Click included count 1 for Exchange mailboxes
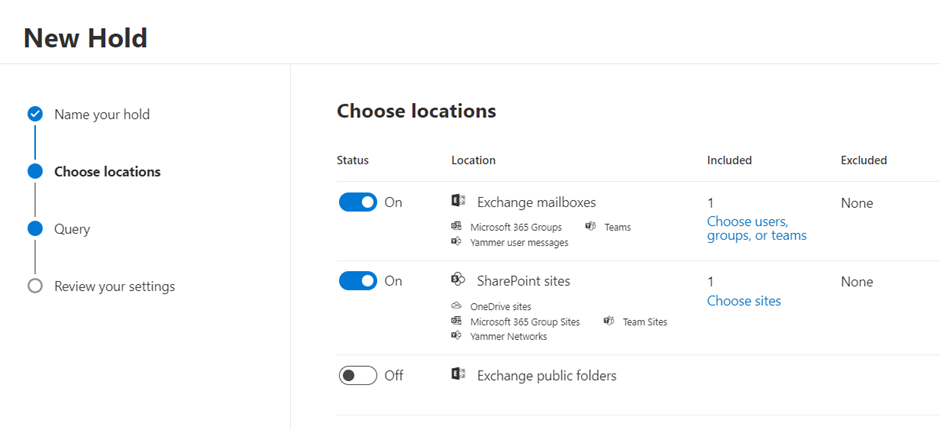940x430 pixels. coord(711,203)
